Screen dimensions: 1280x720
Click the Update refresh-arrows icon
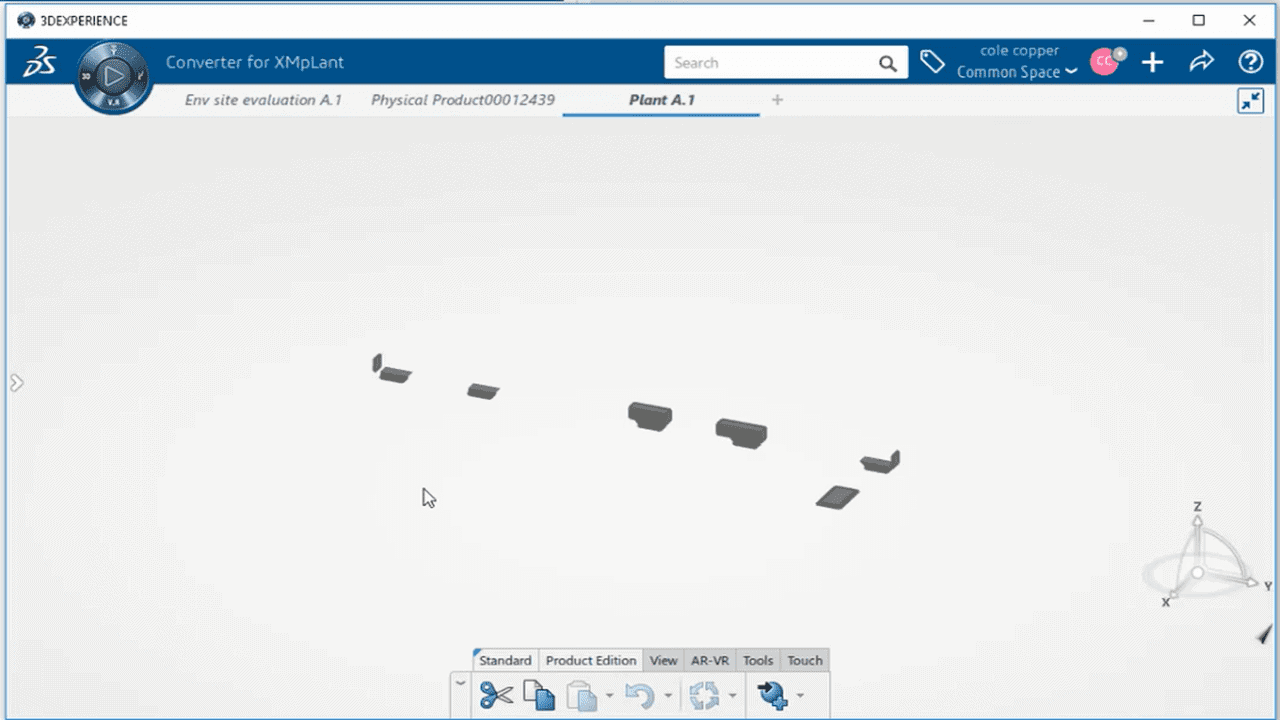tap(705, 694)
